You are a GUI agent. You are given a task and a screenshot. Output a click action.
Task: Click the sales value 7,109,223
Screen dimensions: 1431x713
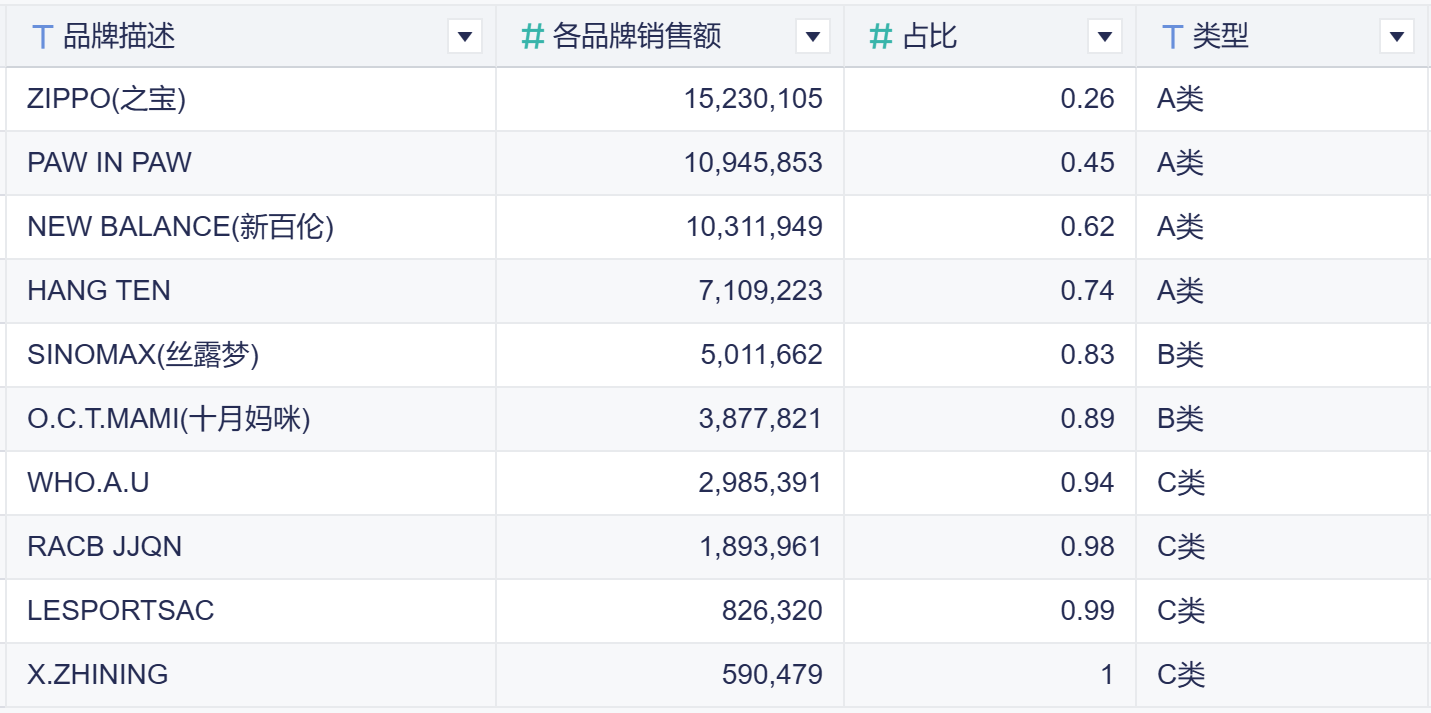point(760,291)
